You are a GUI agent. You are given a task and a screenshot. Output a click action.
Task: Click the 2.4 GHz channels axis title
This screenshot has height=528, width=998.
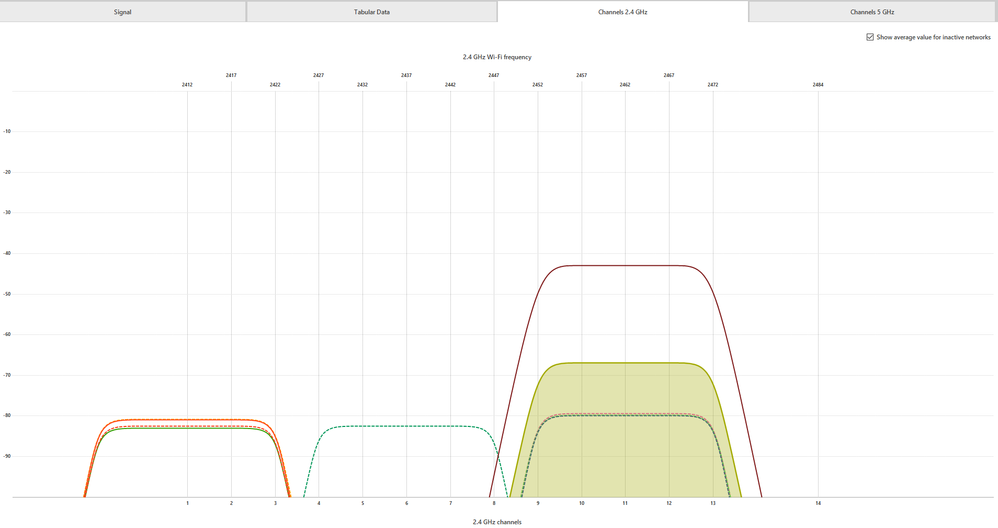[x=497, y=521]
